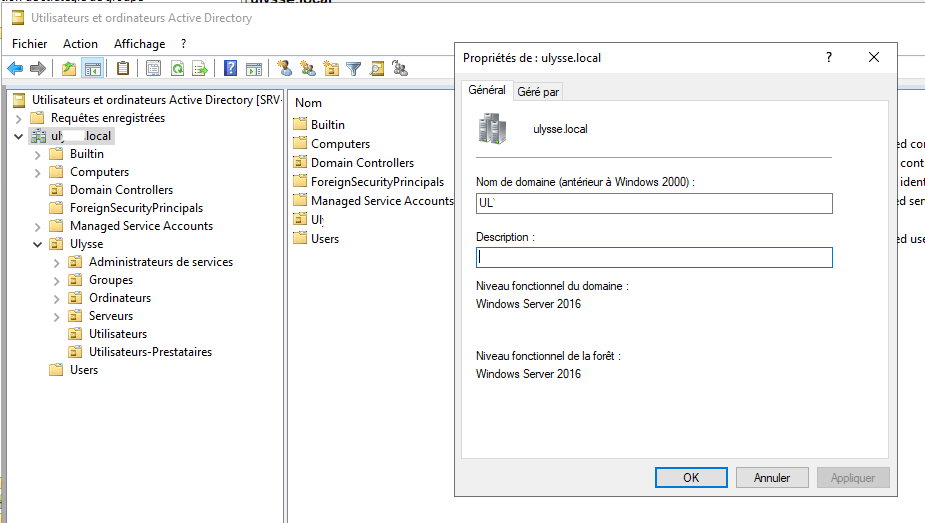Image resolution: width=925 pixels, height=523 pixels.
Task: Create a new user with toolbar icon
Action: 285,68
